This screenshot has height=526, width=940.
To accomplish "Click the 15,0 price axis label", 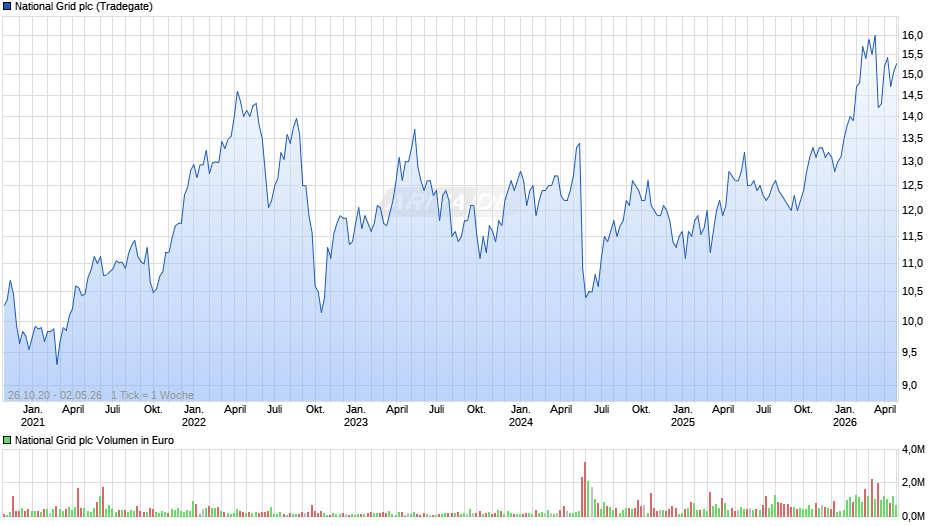I will click(x=912, y=75).
